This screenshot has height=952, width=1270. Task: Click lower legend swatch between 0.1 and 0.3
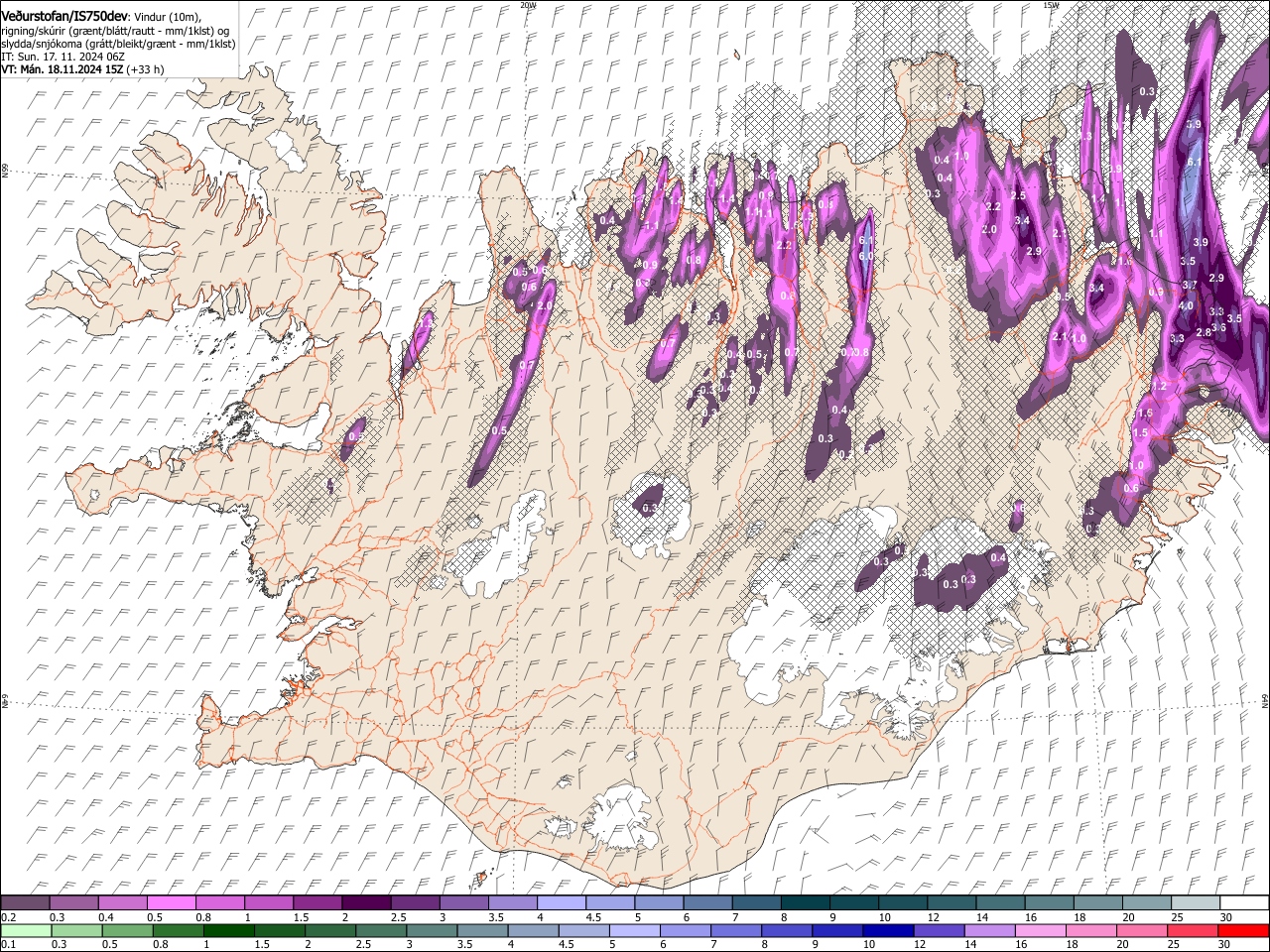(x=26, y=930)
